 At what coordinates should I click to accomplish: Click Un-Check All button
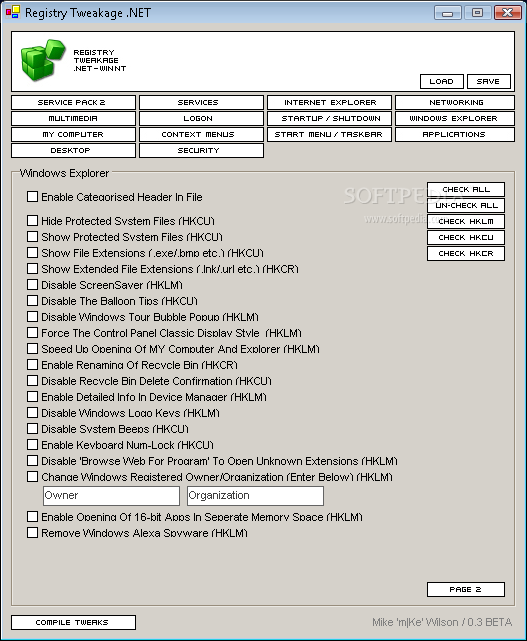pyautogui.click(x=466, y=205)
